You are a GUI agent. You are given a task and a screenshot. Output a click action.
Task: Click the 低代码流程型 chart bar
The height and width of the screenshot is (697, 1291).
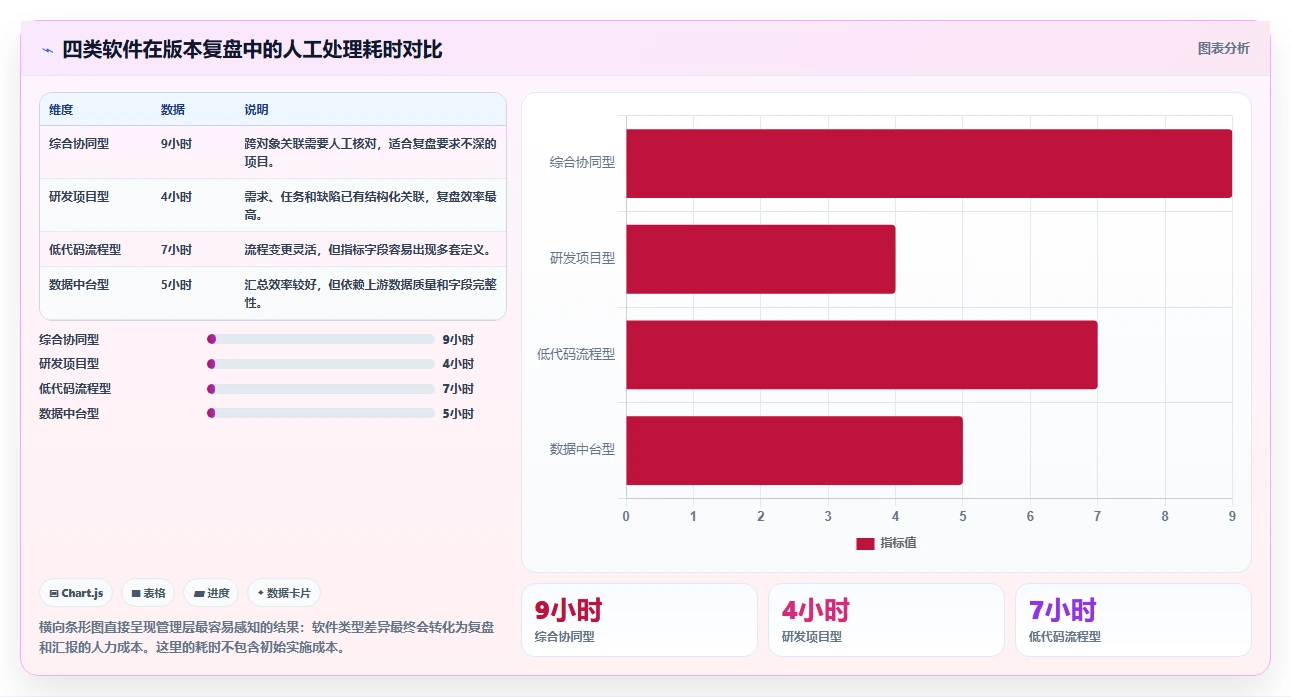click(861, 355)
